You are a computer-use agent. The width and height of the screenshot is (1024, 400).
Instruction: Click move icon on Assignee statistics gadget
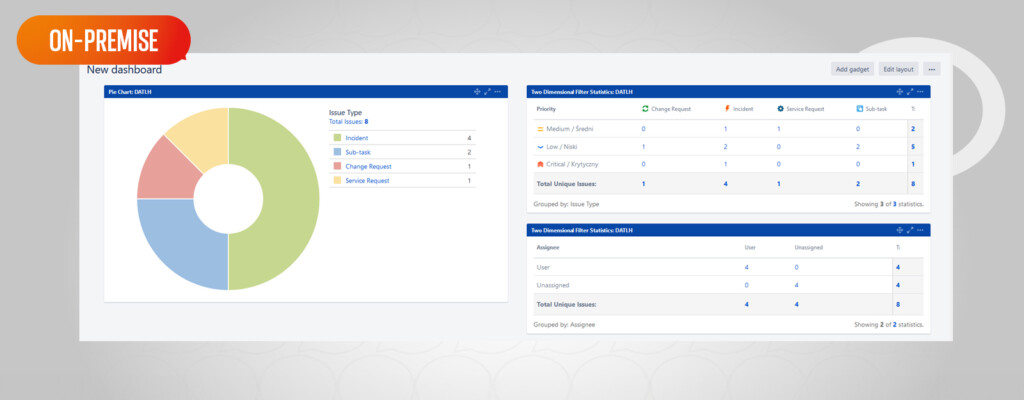click(x=899, y=230)
